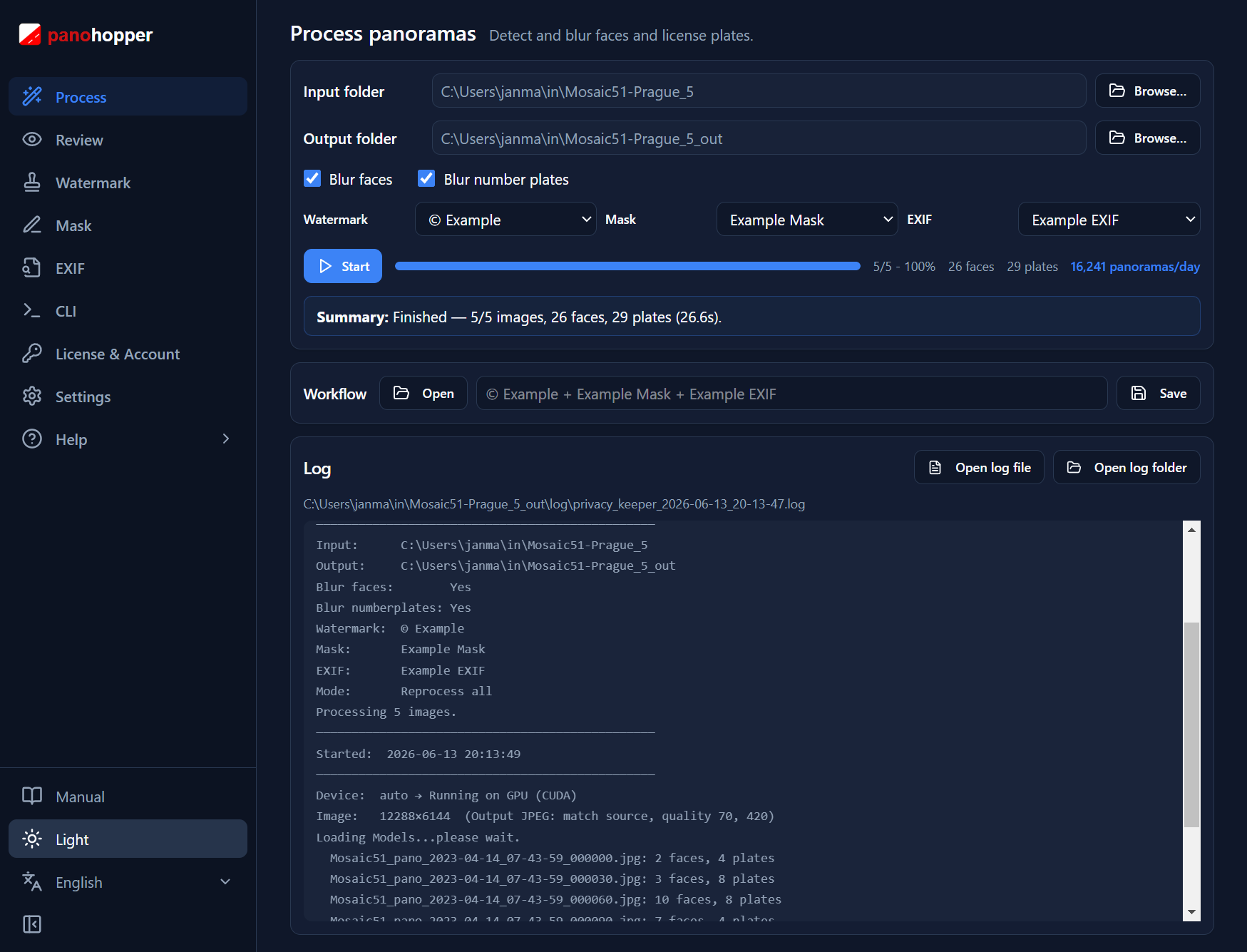This screenshot has width=1247, height=952.
Task: Click the 16,241 panoramas/day link
Action: tap(1135, 266)
